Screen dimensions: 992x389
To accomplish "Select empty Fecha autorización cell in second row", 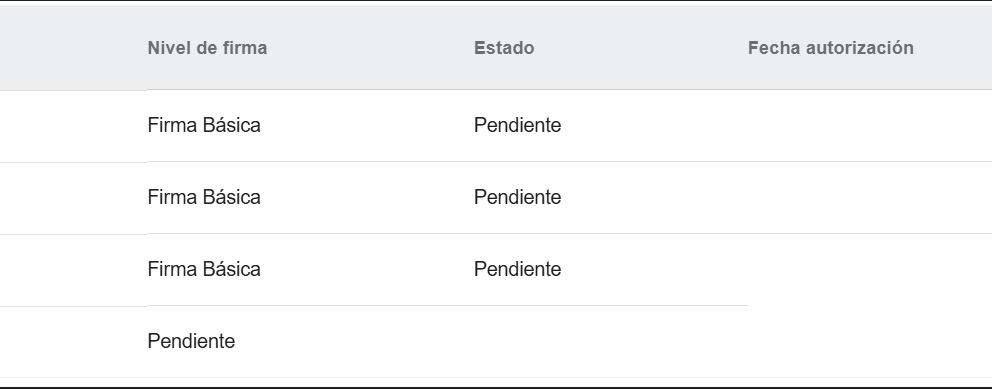I will coord(870,197).
